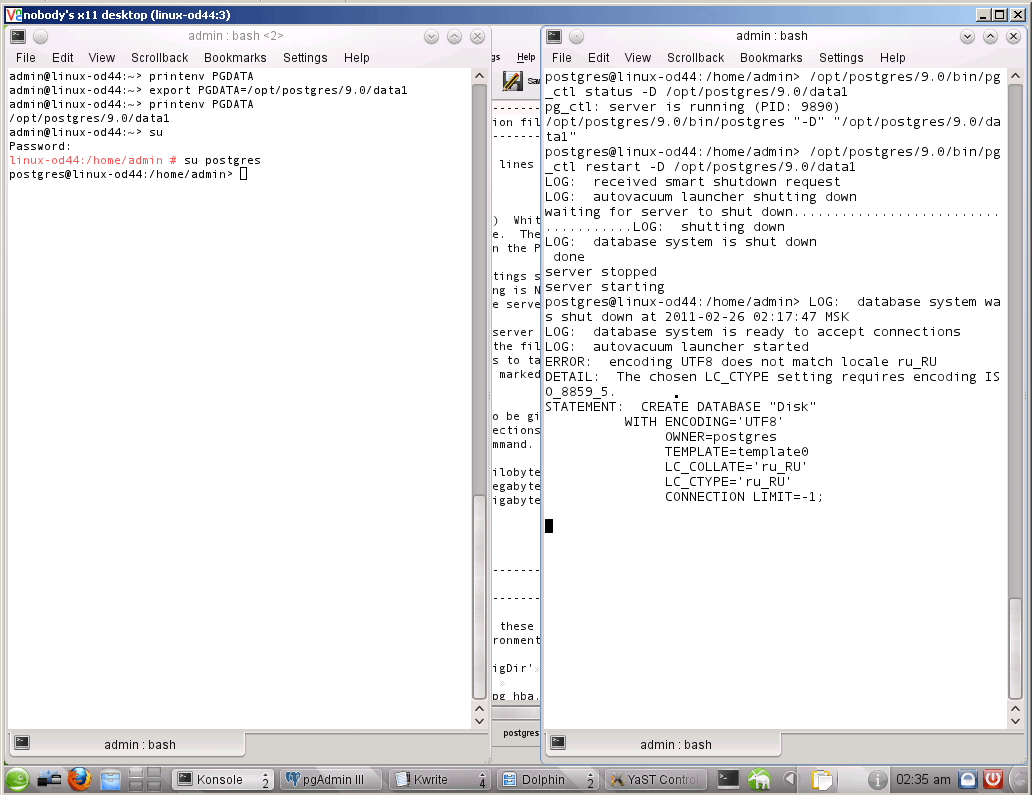
Task: Click the Konsole taskbar button
Action: click(222, 779)
